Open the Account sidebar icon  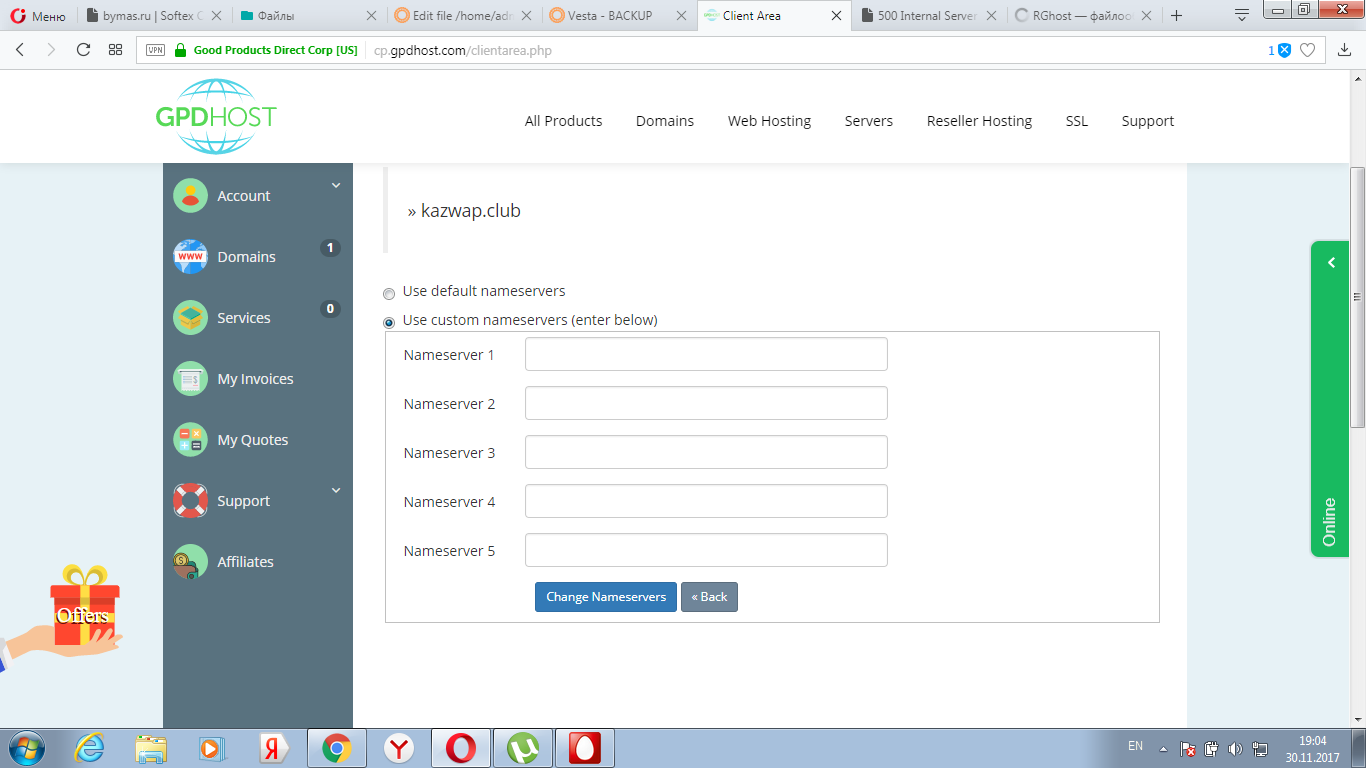click(190, 196)
